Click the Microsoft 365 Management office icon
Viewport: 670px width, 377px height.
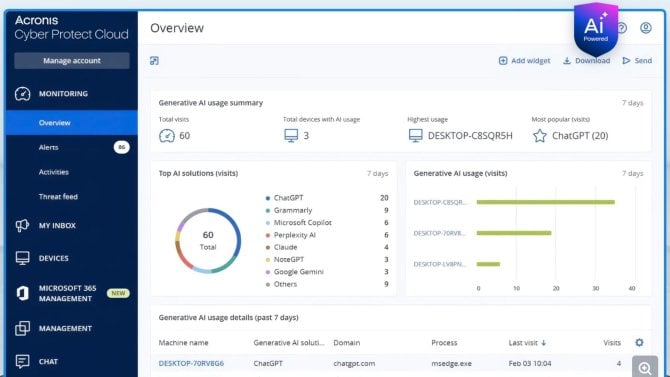[23, 293]
